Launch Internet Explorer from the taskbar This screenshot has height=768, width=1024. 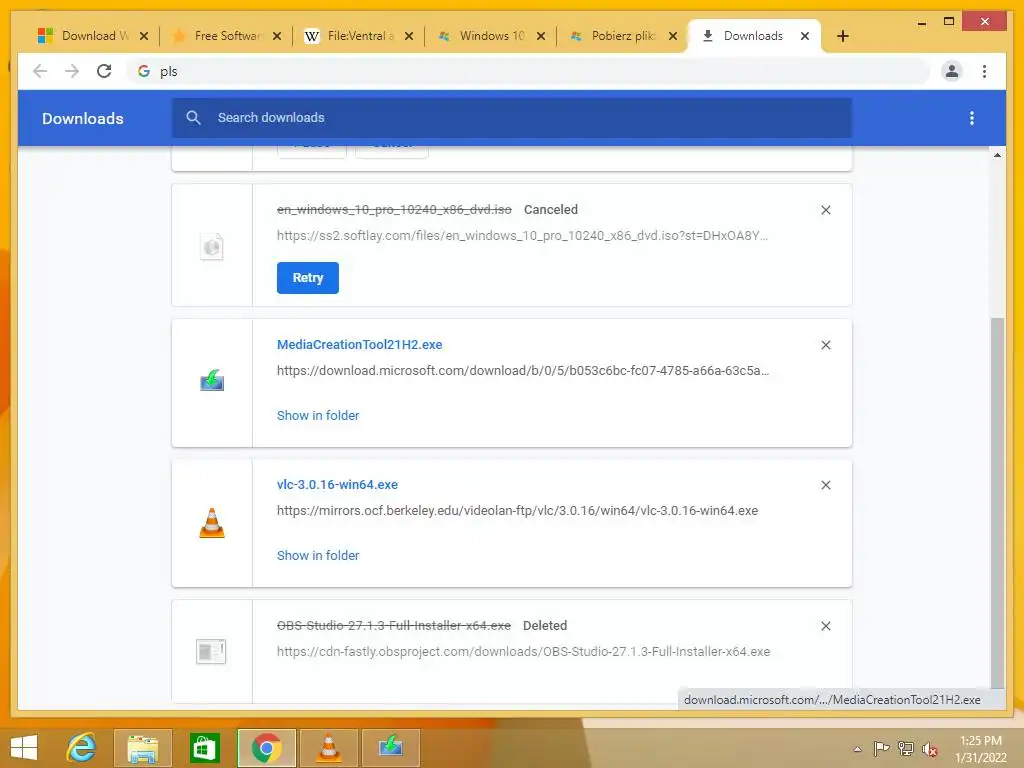82,747
